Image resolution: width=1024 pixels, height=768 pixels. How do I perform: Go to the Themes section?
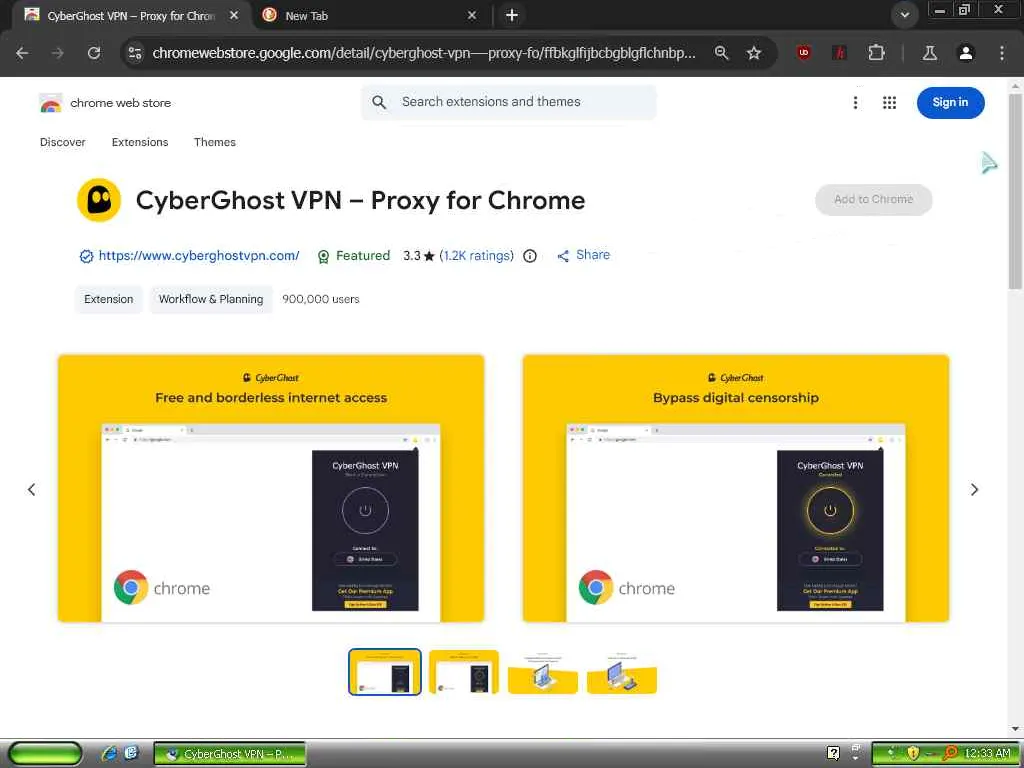coord(215,142)
